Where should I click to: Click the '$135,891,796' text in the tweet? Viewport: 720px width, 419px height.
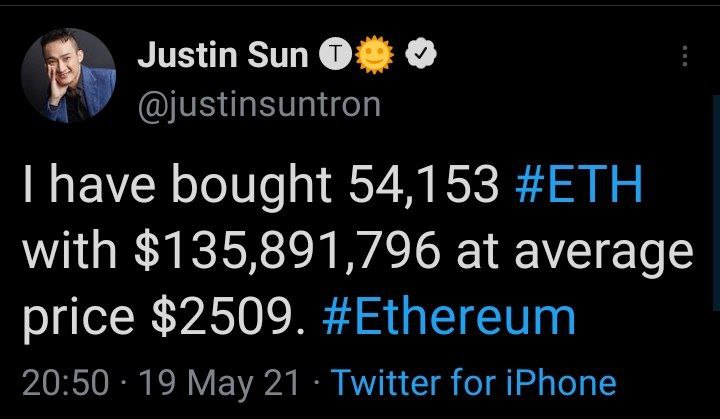(x=287, y=252)
